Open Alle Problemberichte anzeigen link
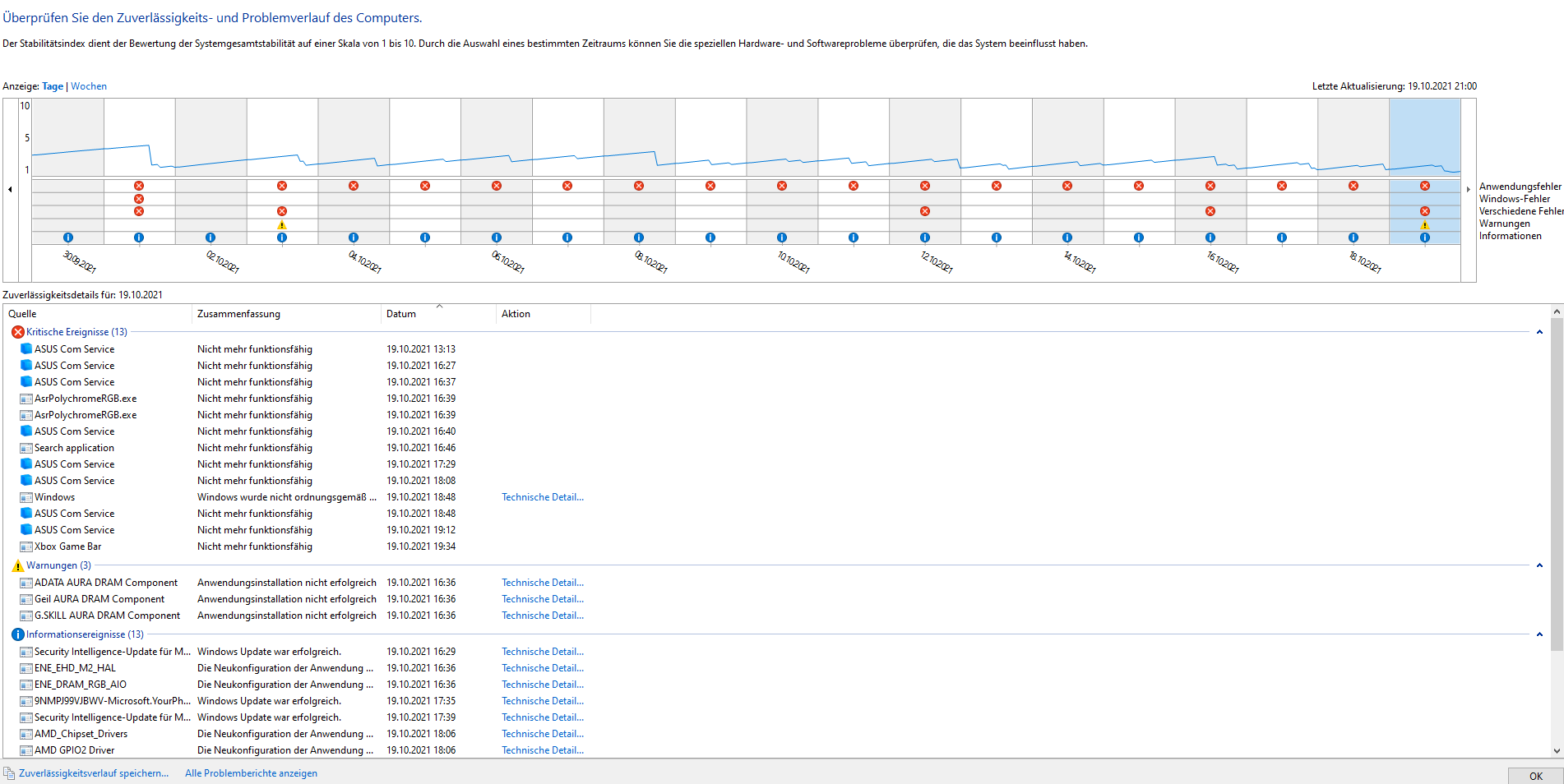This screenshot has width=1564, height=784. (x=251, y=773)
